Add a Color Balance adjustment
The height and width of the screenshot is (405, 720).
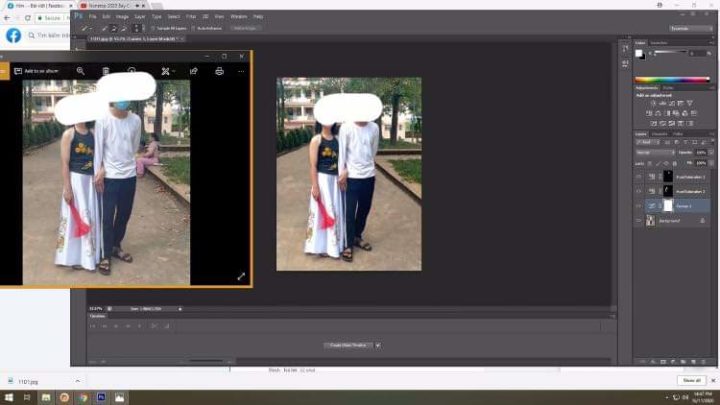click(x=658, y=113)
